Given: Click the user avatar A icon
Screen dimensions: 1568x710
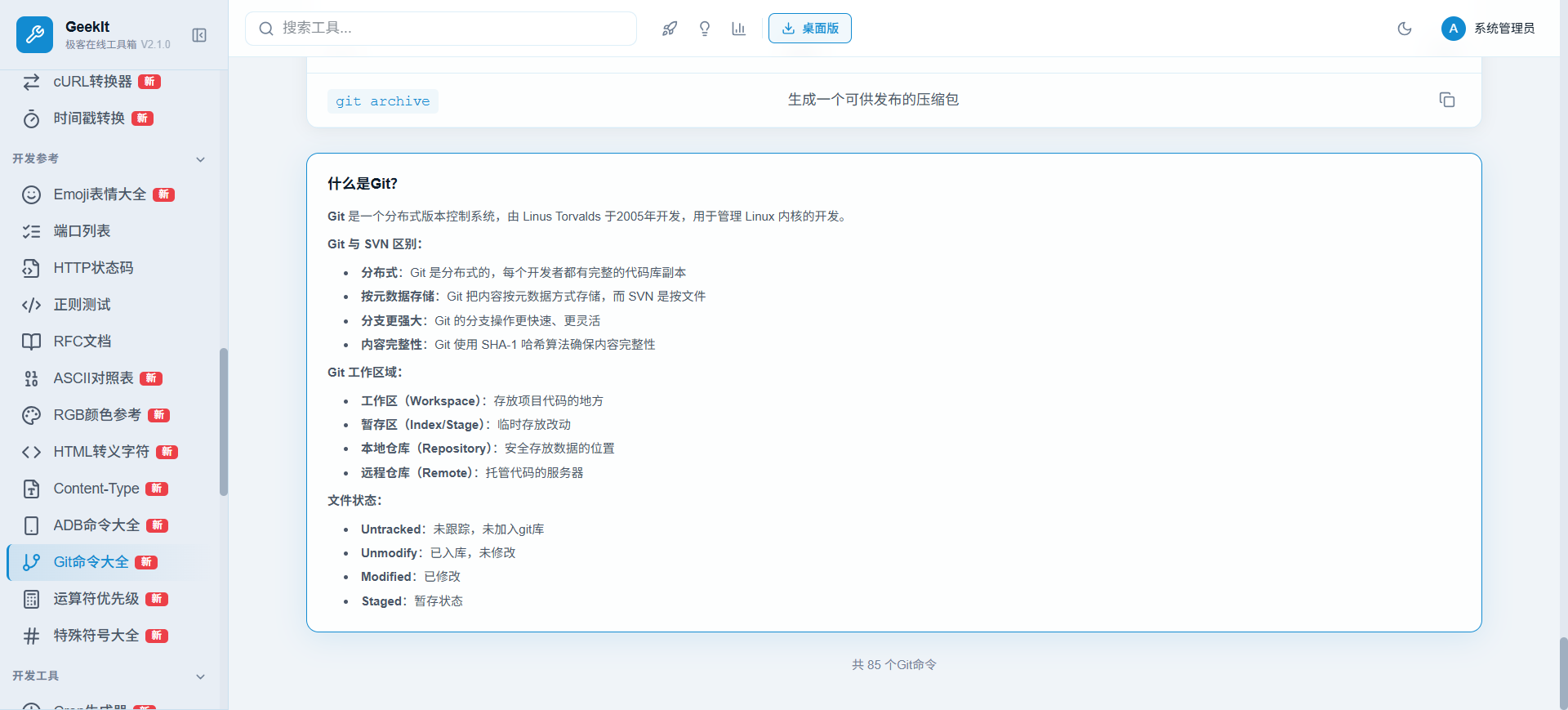Looking at the screenshot, I should click(1453, 29).
